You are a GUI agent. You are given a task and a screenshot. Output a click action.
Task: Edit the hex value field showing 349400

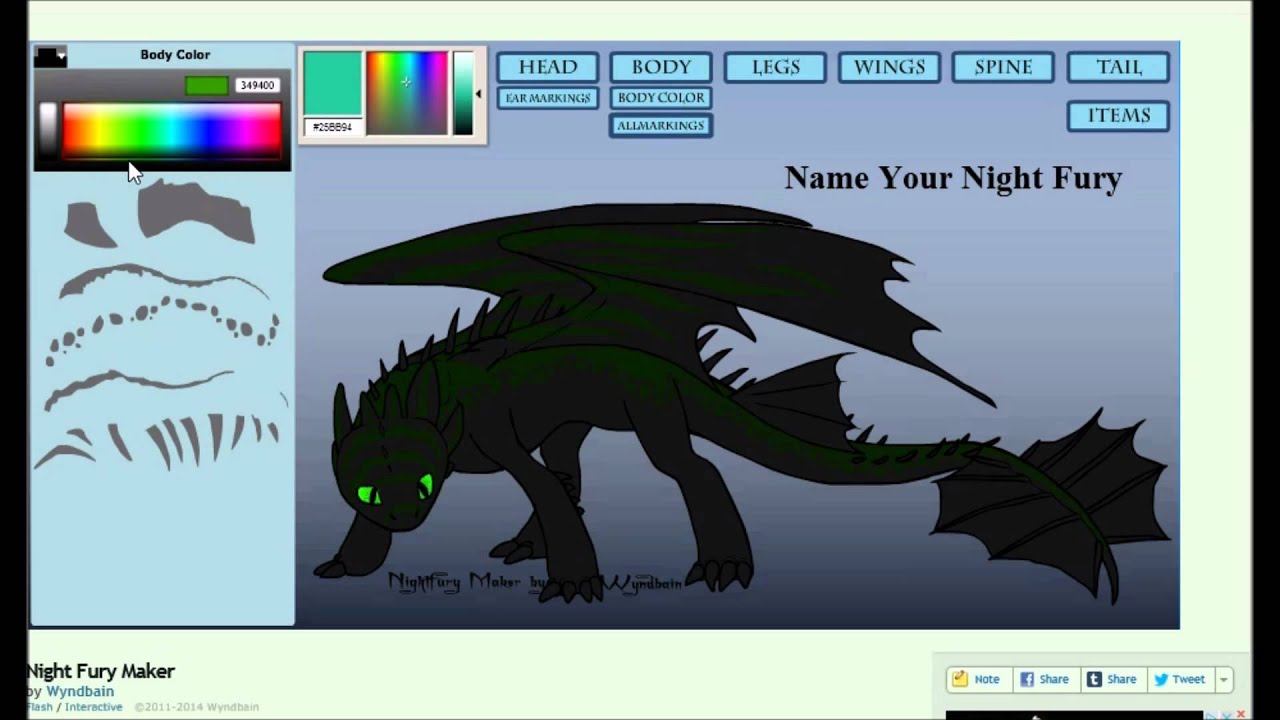257,86
